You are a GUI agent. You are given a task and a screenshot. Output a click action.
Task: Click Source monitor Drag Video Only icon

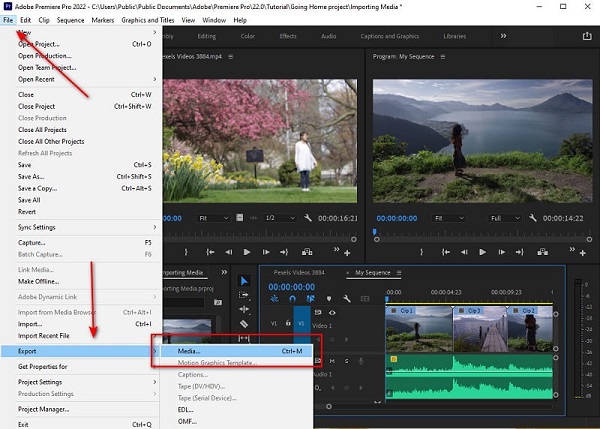[240, 218]
